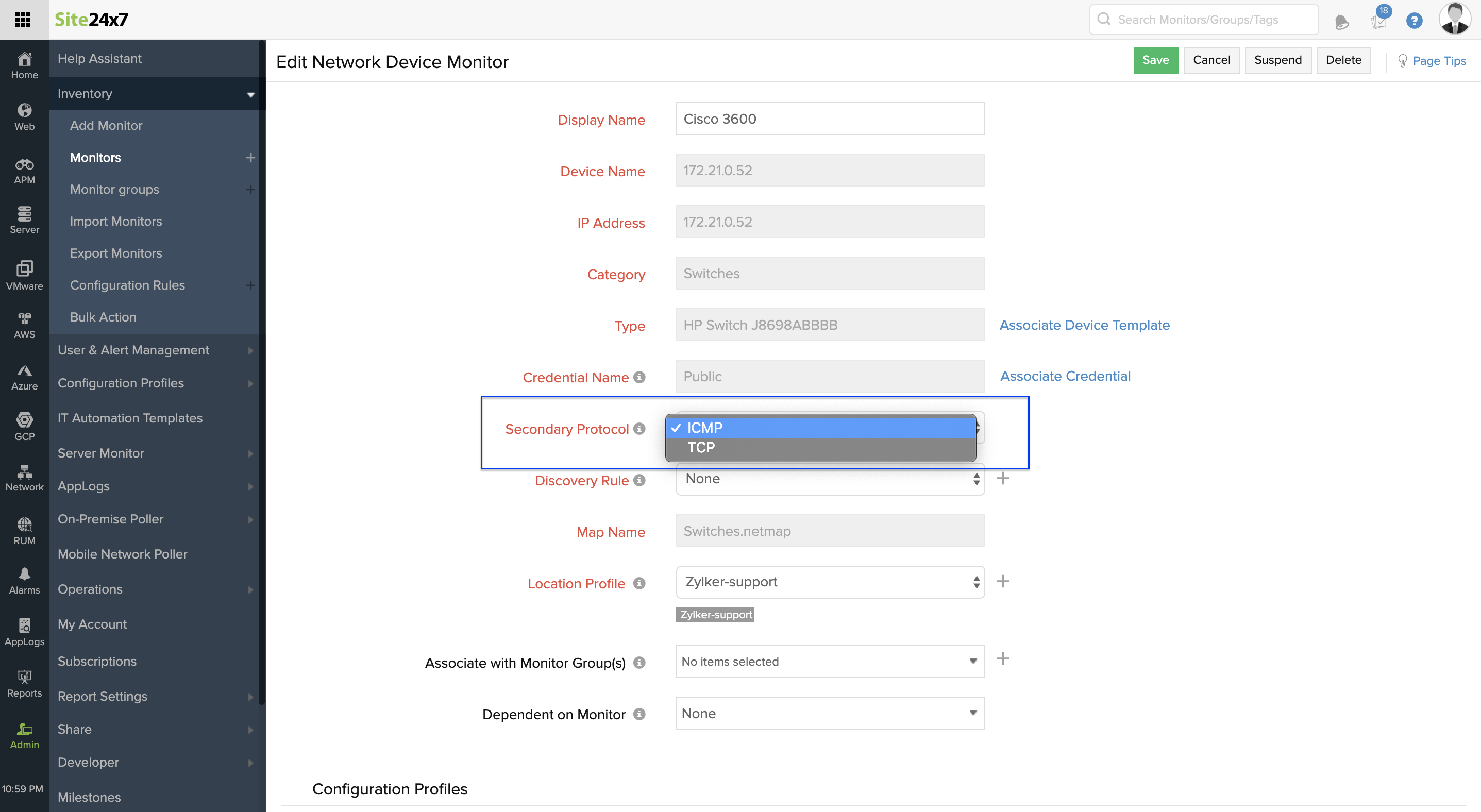
Task: Go to Home in sidebar
Action: (x=24, y=65)
